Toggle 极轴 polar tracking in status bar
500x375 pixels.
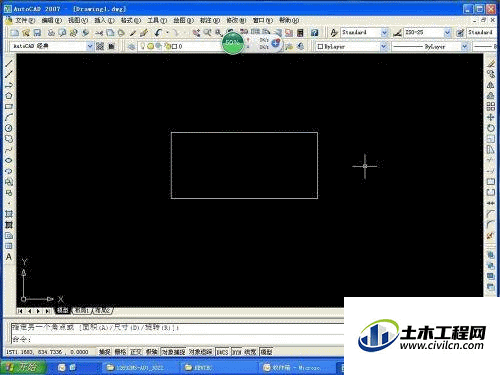coord(152,352)
